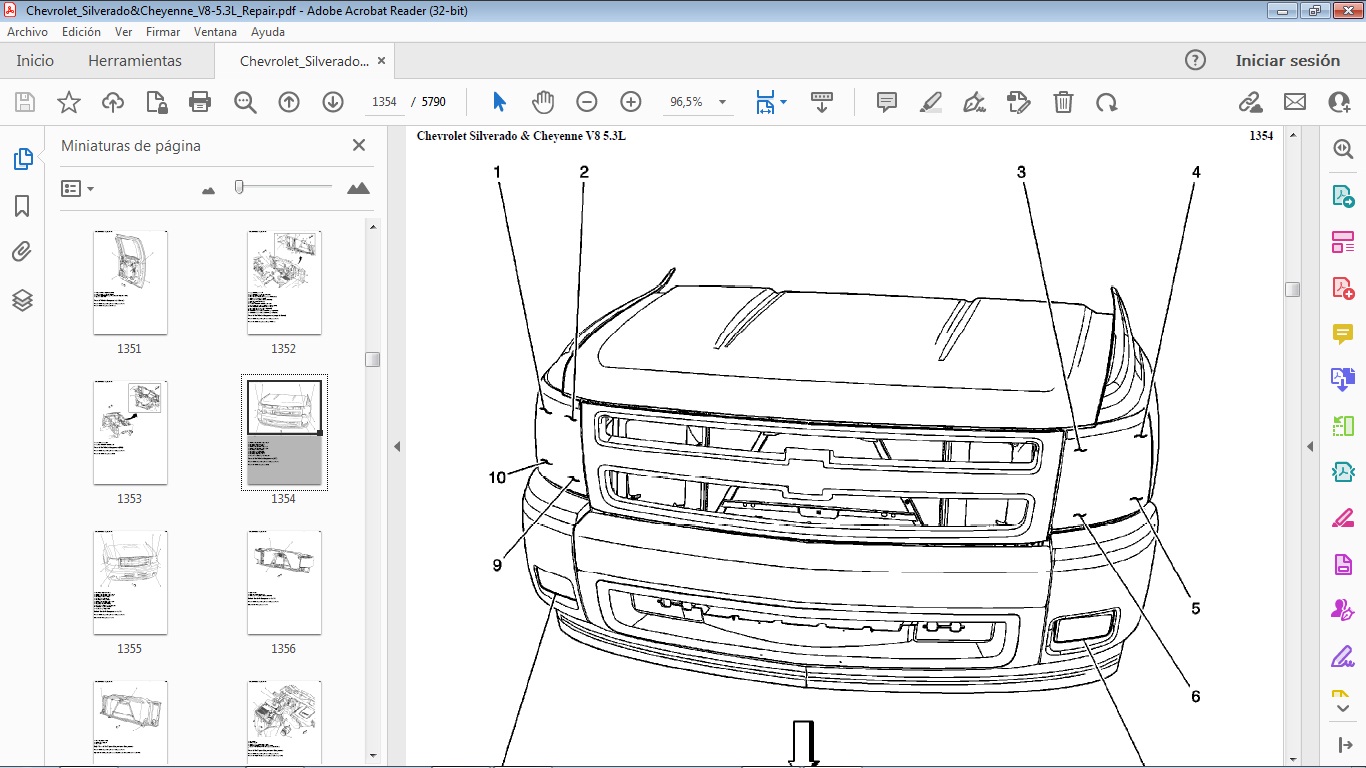Image resolution: width=1366 pixels, height=768 pixels.
Task: Click the cloud upload icon
Action: [x=113, y=102]
